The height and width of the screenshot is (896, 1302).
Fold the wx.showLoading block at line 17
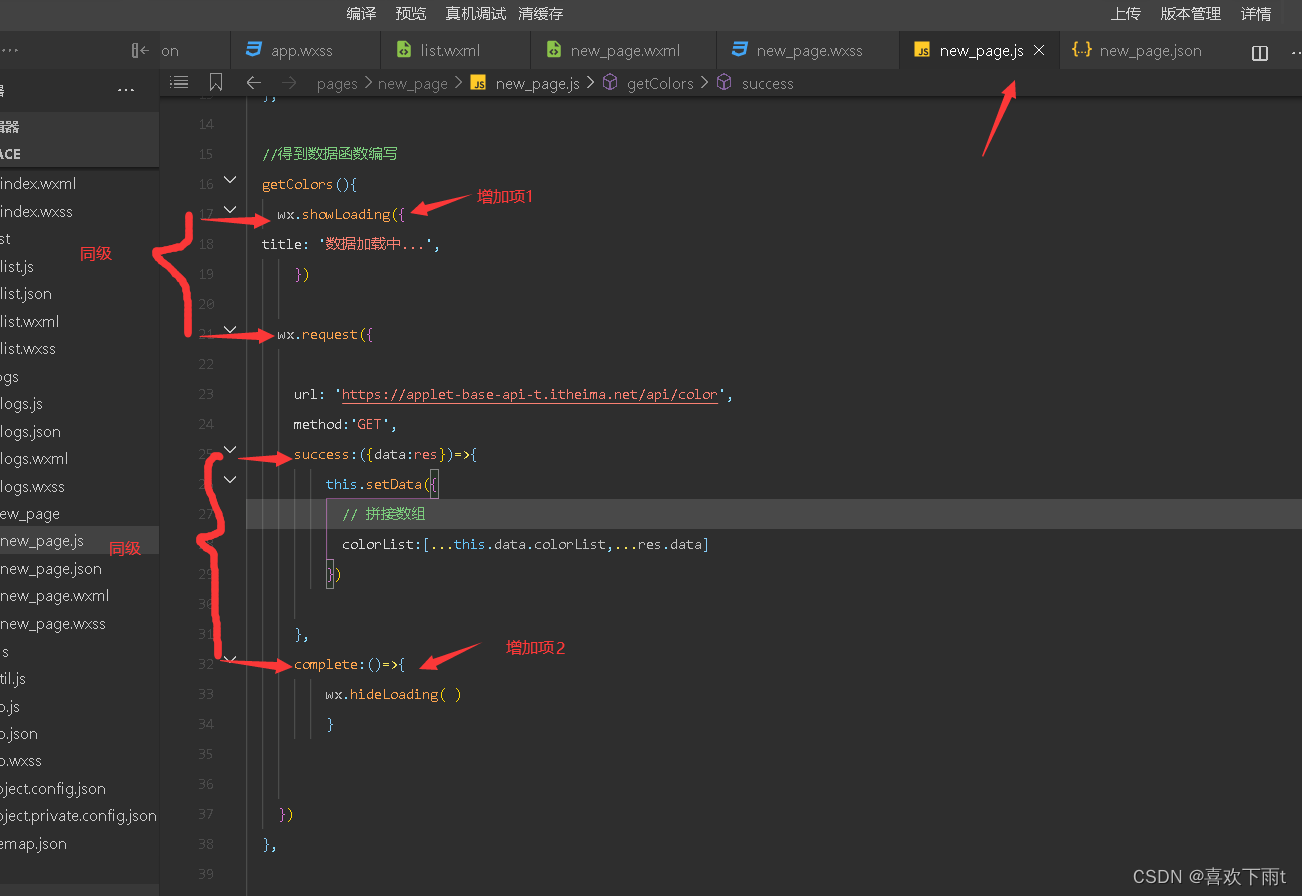[x=230, y=210]
